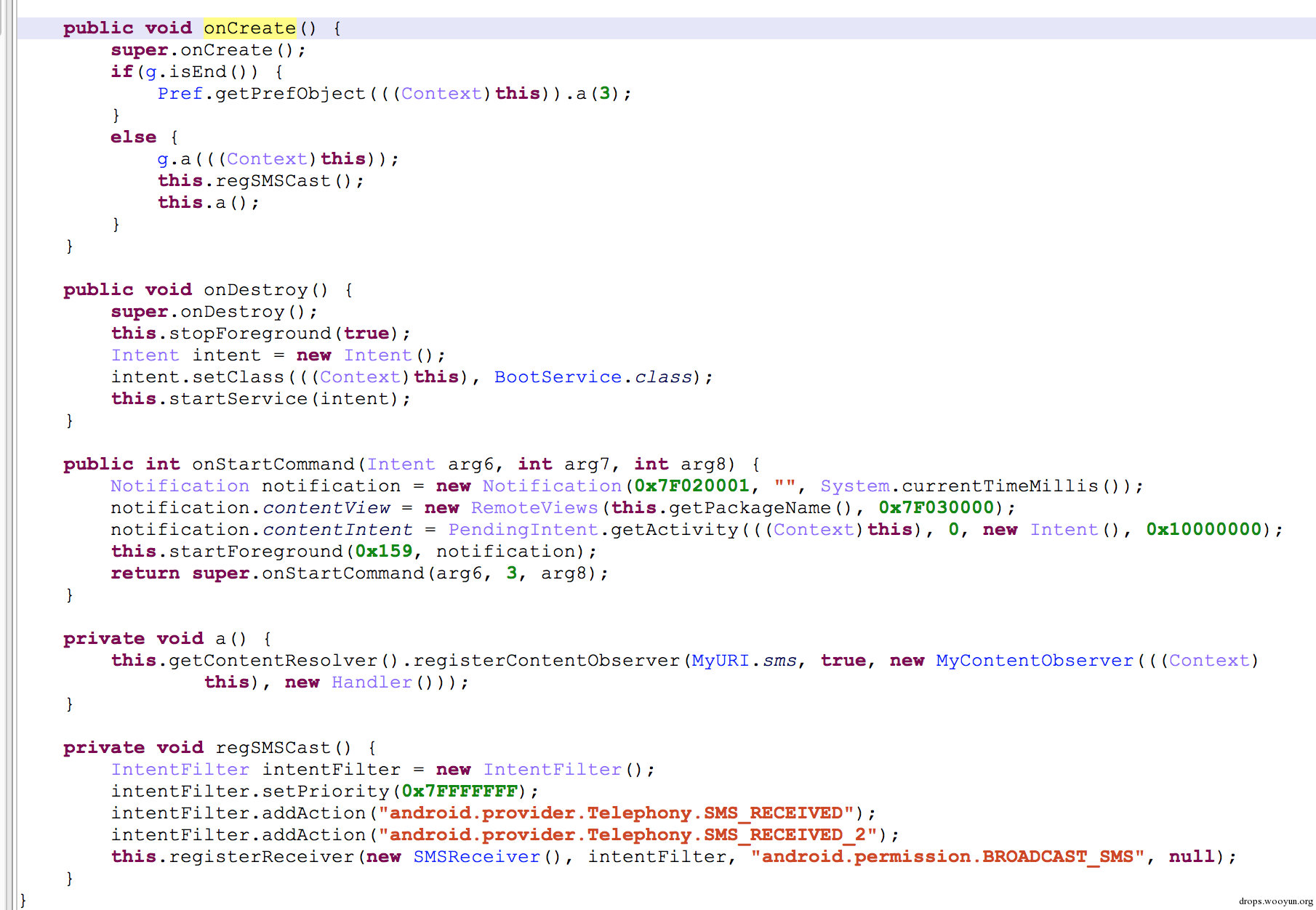Click registerContentObserver method call
Screen dimensions: 1316x910
click(546, 661)
